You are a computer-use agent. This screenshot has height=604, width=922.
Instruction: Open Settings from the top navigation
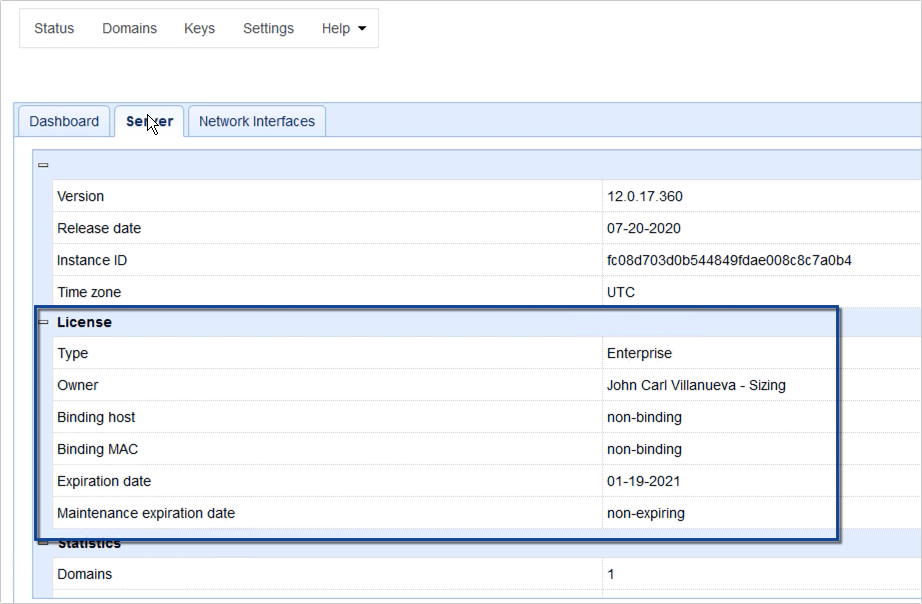268,28
